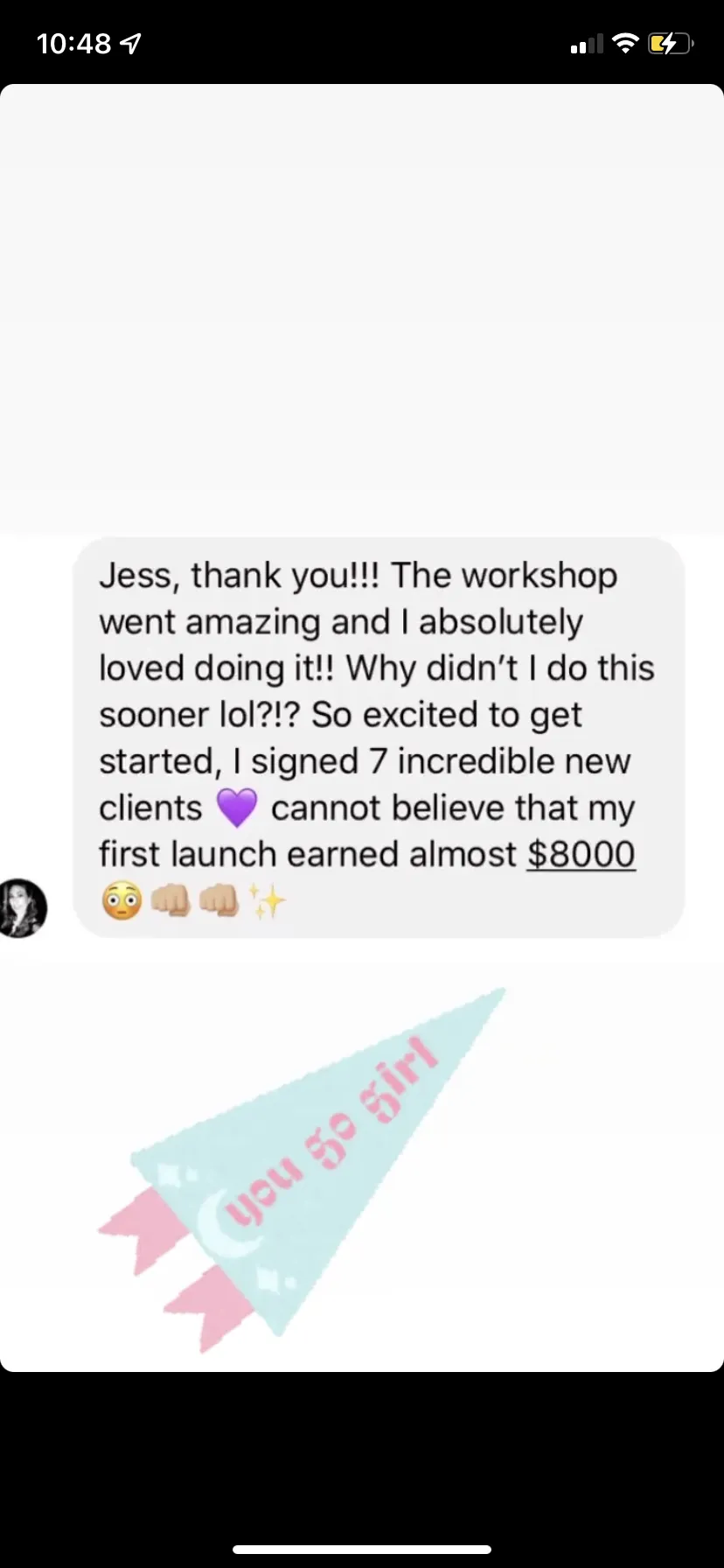Tap the 10:48 clock in status bar

point(74,43)
